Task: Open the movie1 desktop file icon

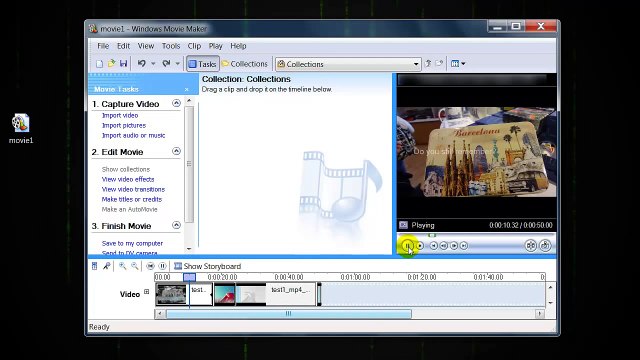Action: click(x=20, y=129)
